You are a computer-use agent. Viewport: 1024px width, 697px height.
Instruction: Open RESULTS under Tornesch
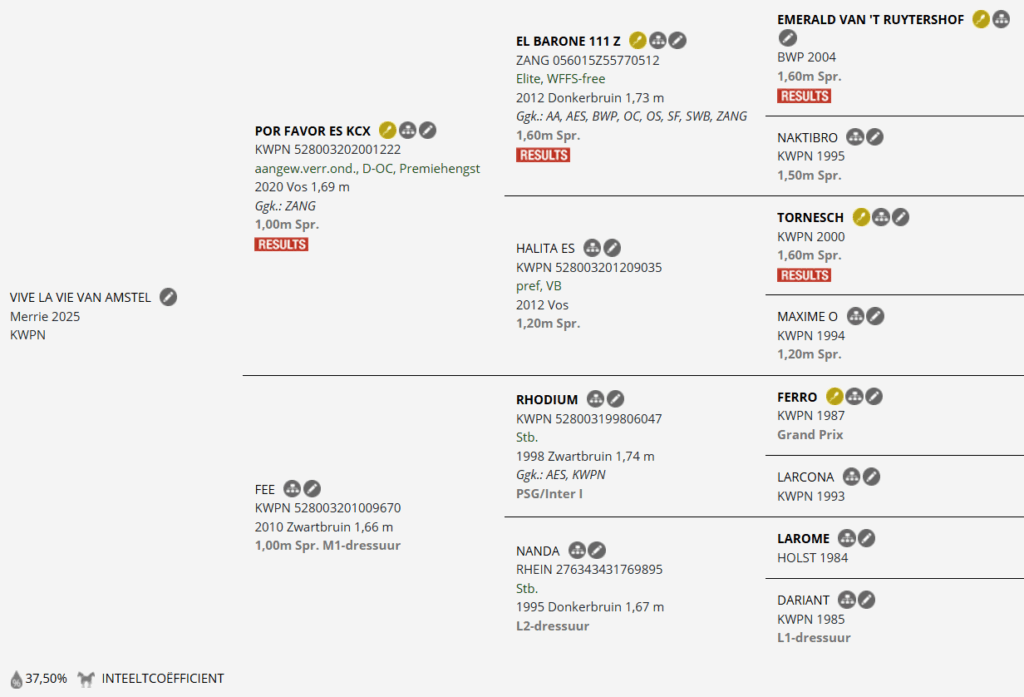click(x=804, y=275)
